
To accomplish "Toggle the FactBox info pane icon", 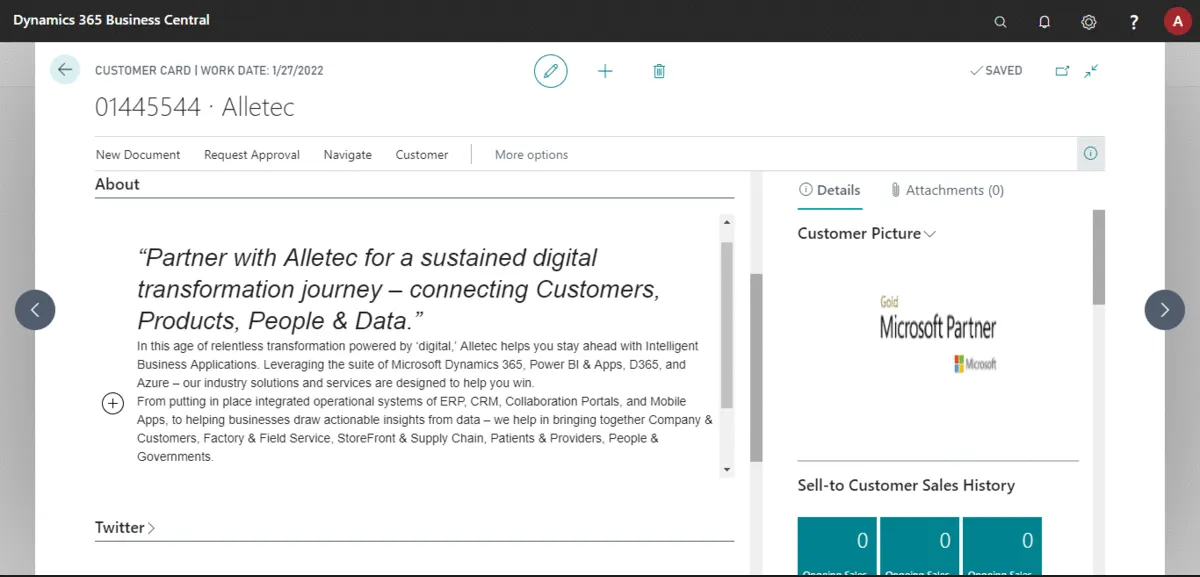I will click(1091, 154).
